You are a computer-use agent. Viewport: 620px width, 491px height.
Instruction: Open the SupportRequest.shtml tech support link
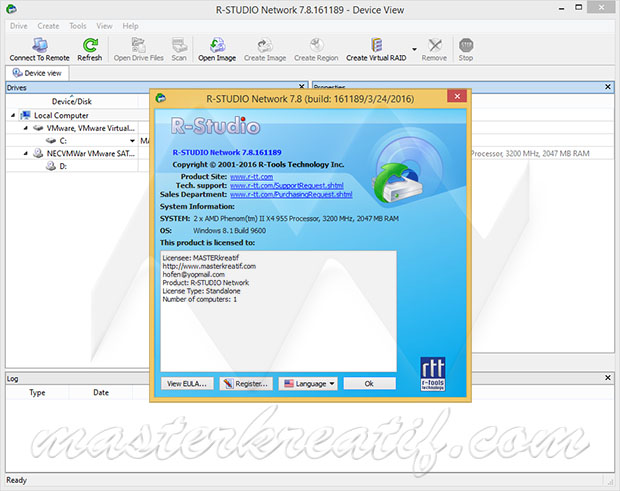click(x=287, y=185)
